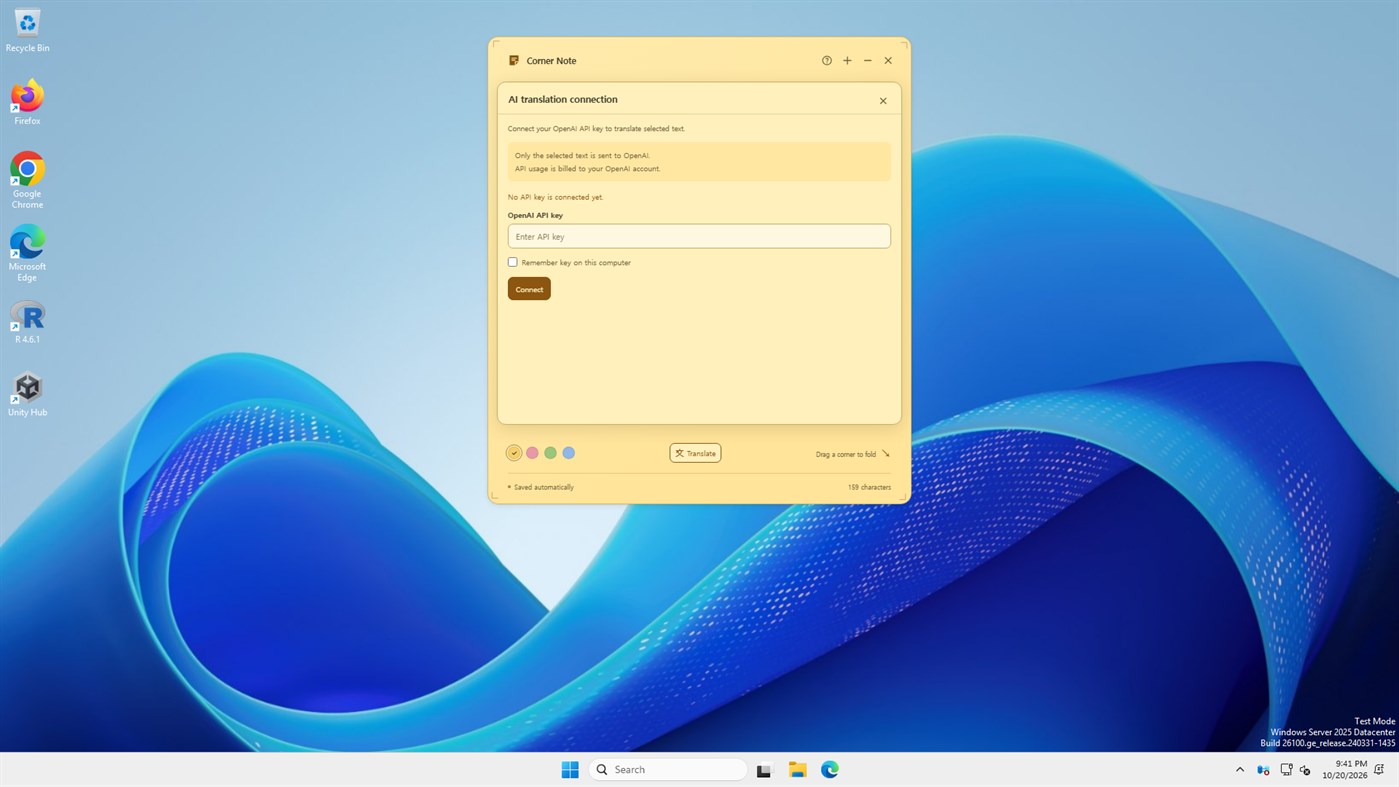Click the Corner Note app logo icon
Viewport: 1399px width, 787px height.
pos(514,61)
